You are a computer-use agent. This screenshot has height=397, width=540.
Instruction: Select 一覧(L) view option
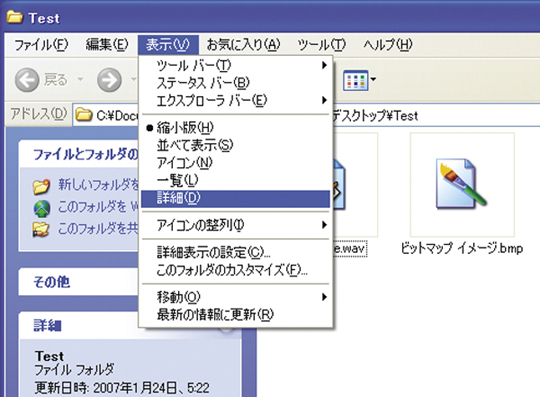(x=235, y=180)
